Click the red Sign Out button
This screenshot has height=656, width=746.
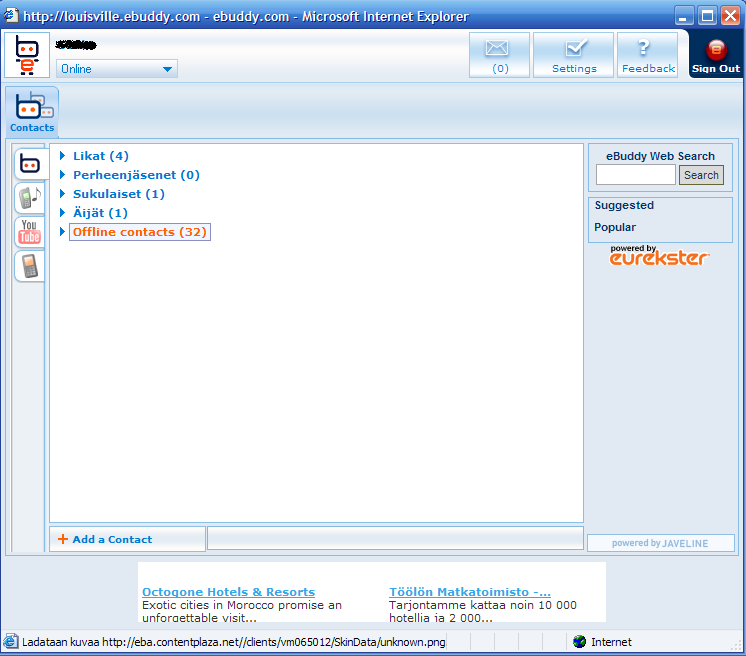[716, 56]
